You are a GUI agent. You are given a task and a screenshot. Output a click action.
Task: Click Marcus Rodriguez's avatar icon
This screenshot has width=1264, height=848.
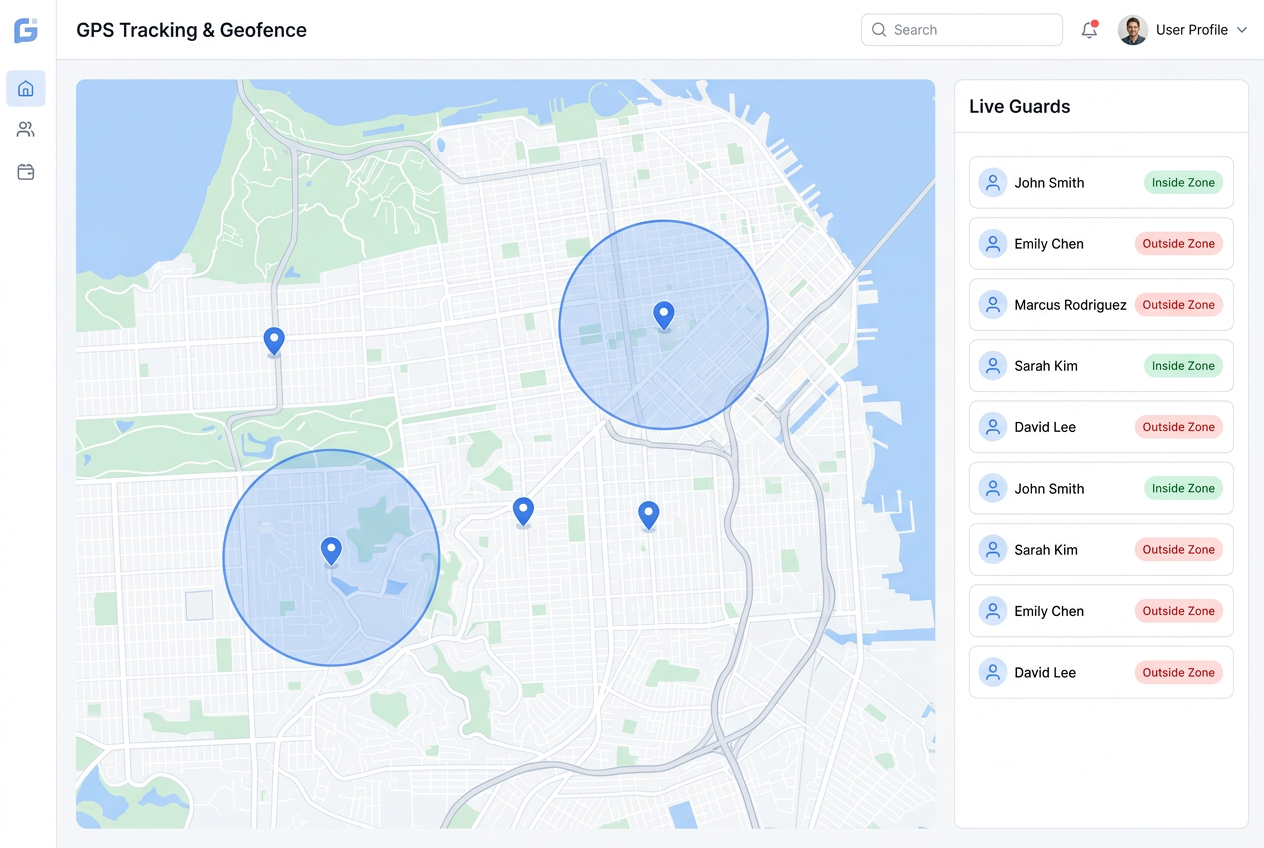993,305
